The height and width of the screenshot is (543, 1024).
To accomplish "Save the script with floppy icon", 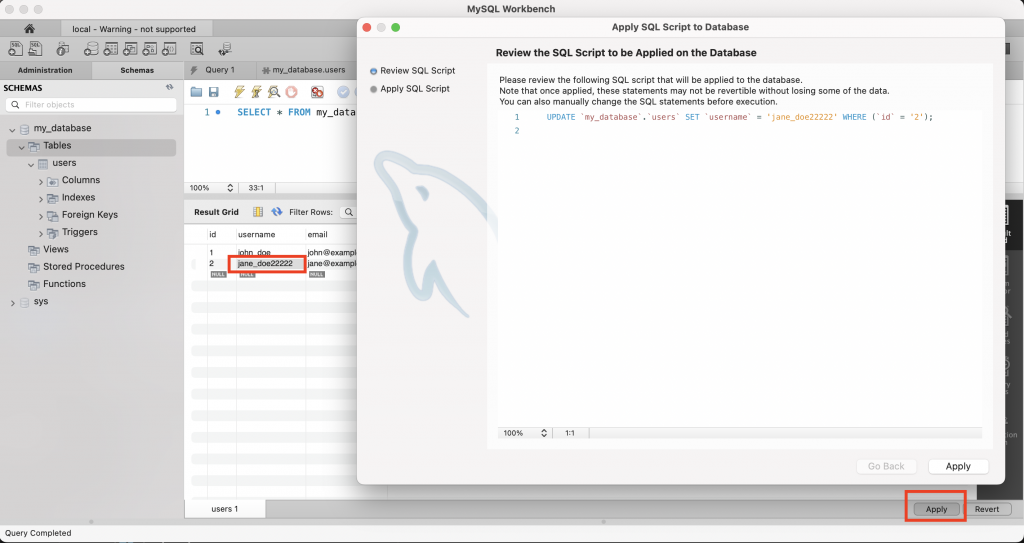I will pyautogui.click(x=214, y=92).
